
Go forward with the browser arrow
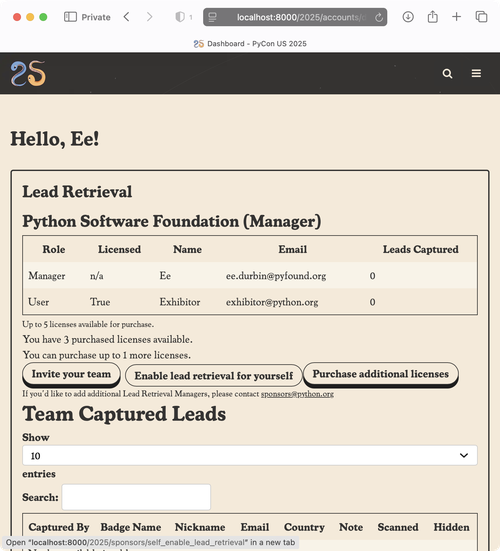pos(149,17)
